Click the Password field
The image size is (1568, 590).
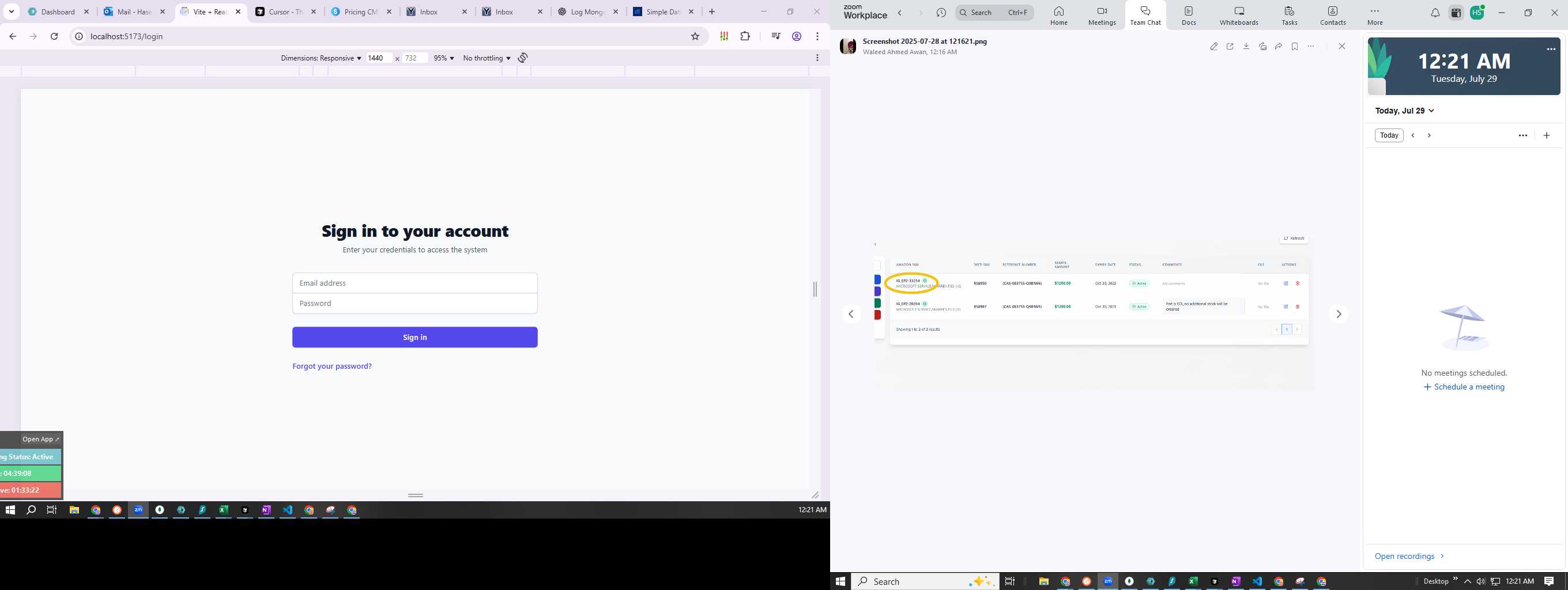click(x=414, y=304)
